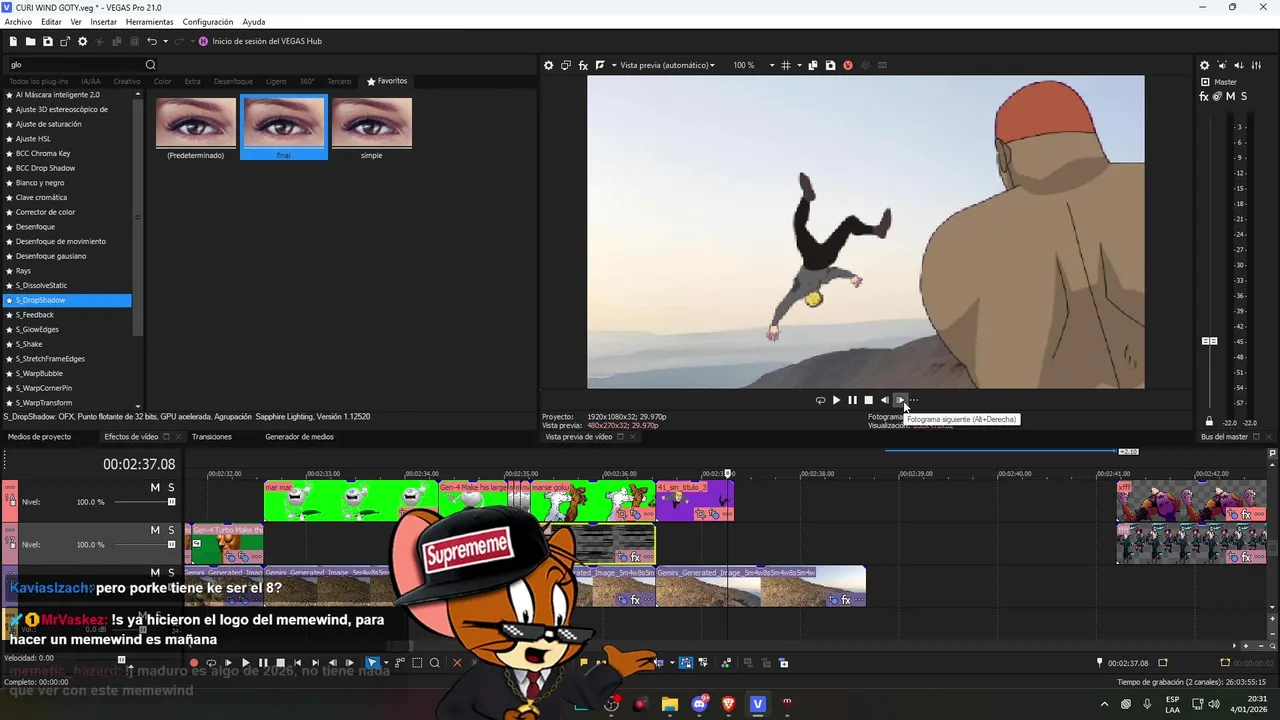The image size is (1280, 720).
Task: Select the zoom magnifier edit tool
Action: point(434,663)
